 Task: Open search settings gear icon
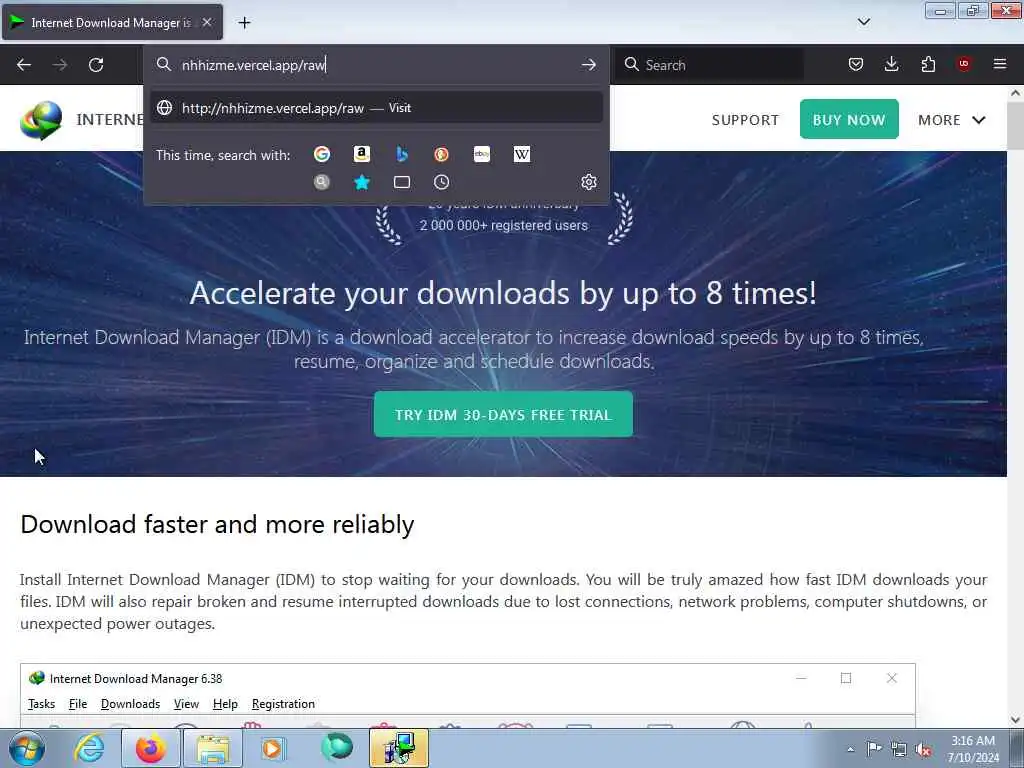coord(588,182)
